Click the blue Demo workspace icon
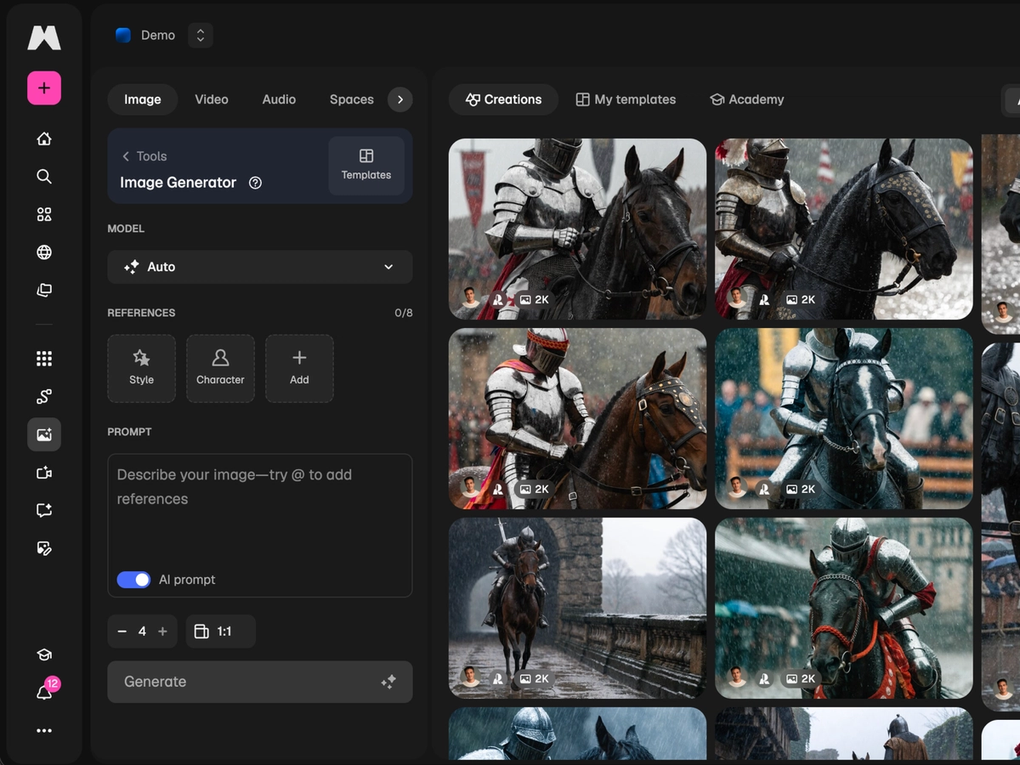 [x=123, y=35]
